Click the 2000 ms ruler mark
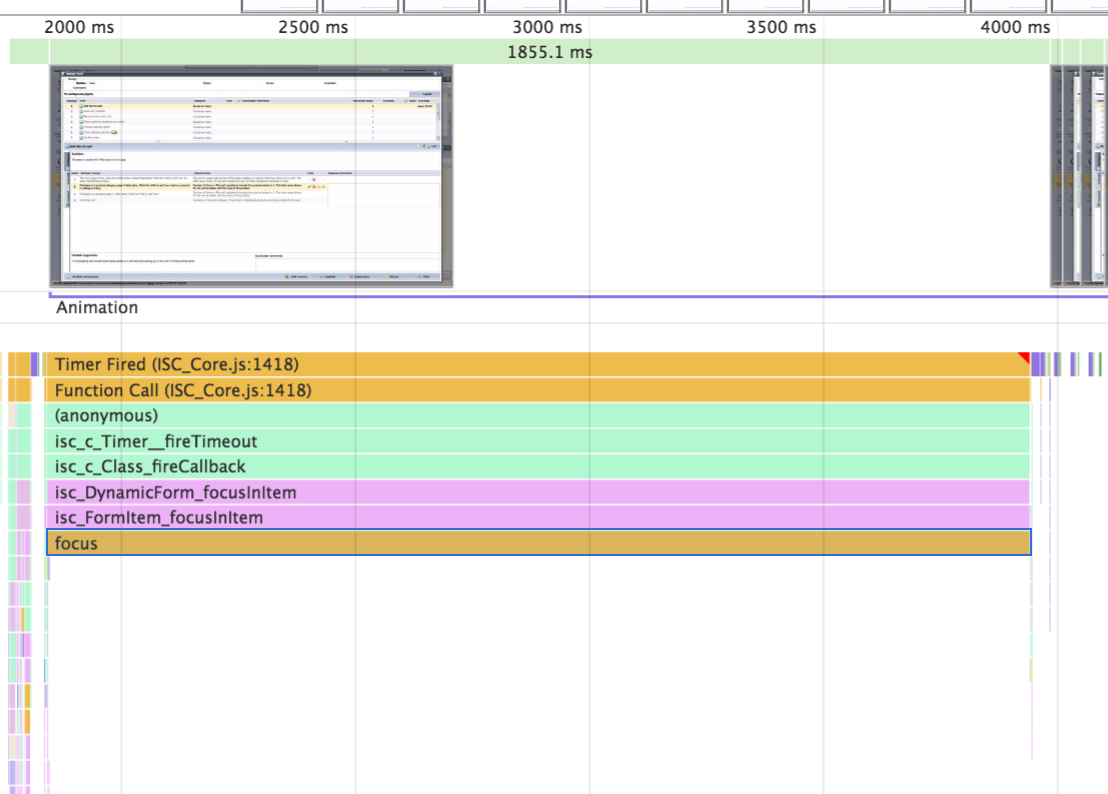1108x794 pixels. coord(79,27)
